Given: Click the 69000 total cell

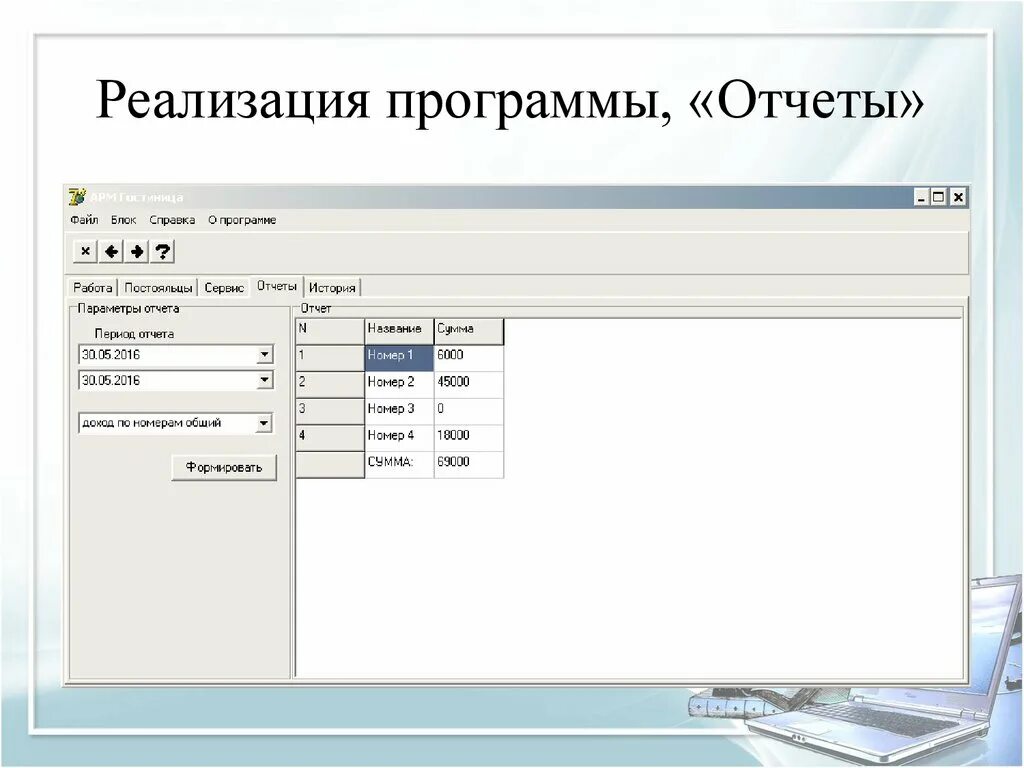Looking at the screenshot, I should 469,465.
